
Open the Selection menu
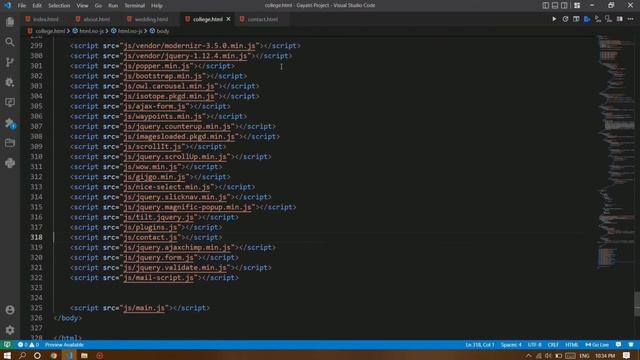point(59,6)
